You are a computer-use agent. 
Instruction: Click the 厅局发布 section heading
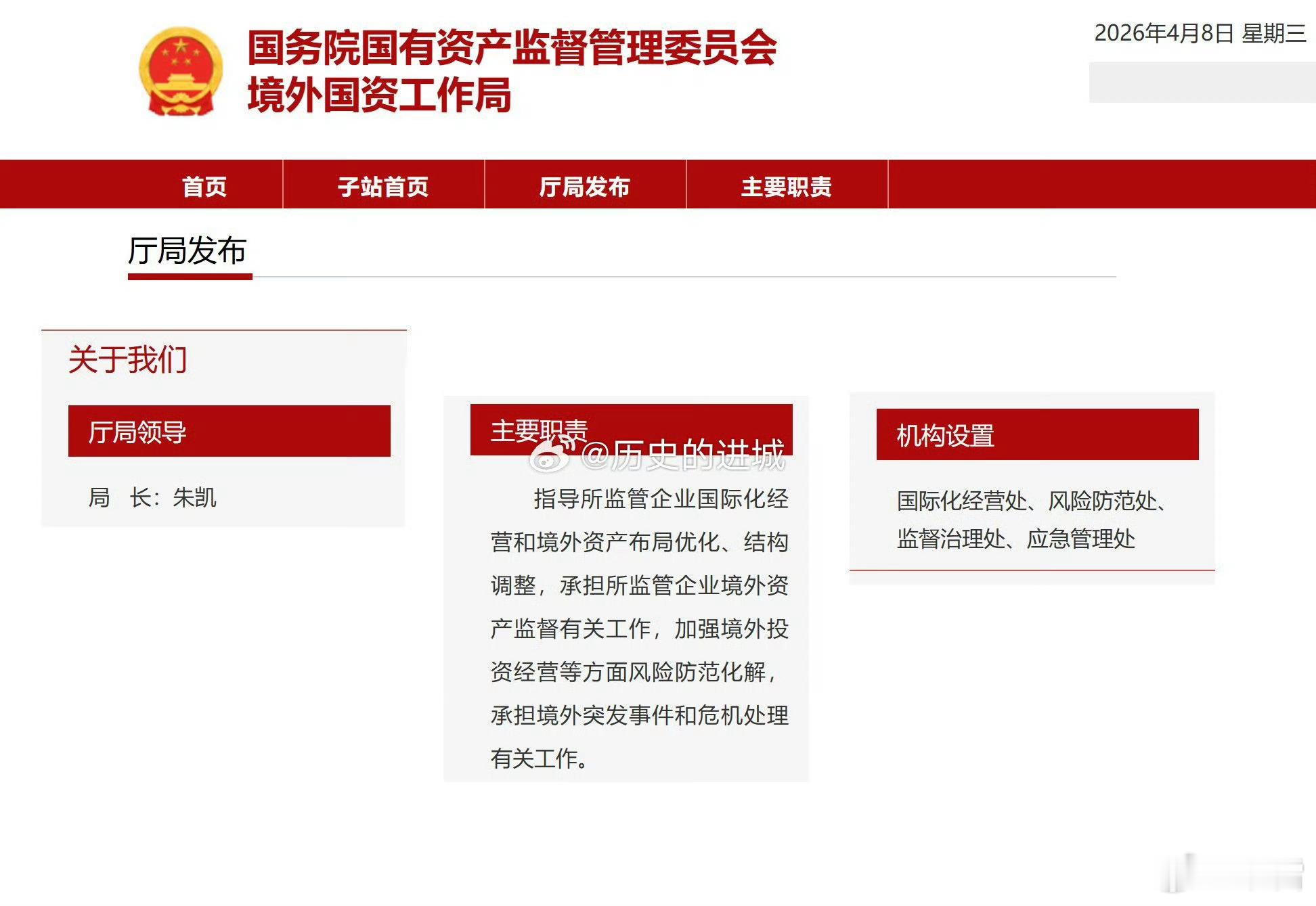coord(188,251)
